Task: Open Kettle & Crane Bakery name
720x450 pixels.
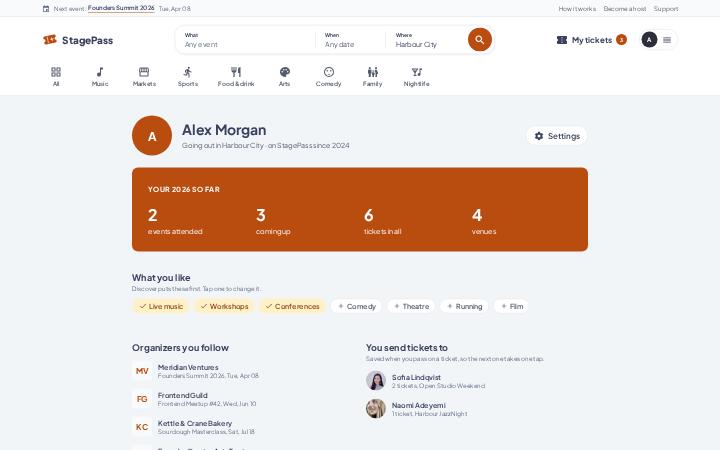Action: [195, 423]
